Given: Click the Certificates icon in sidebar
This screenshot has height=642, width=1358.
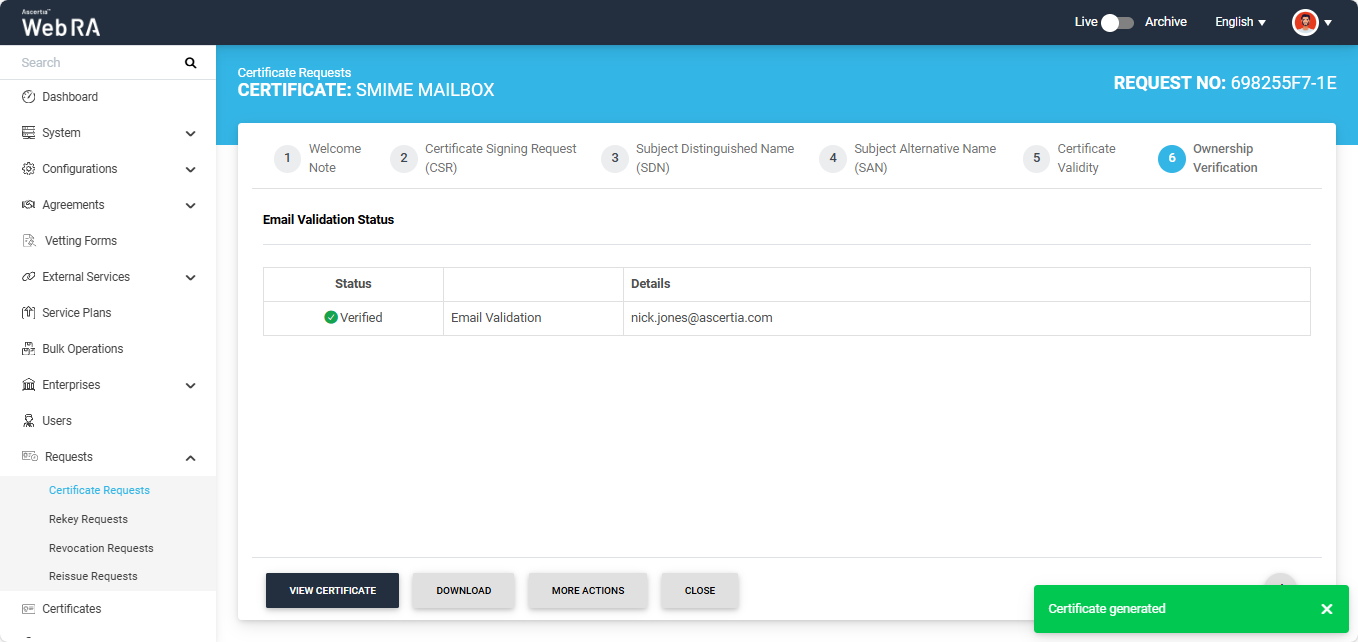Looking at the screenshot, I should (x=29, y=609).
